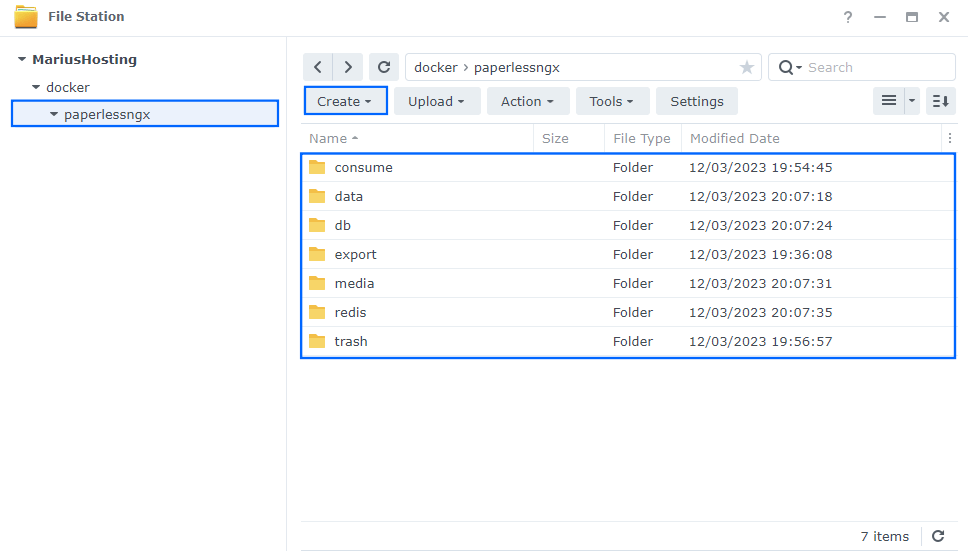Collapse the paperlessngx tree node arrow
The image size is (968, 551).
pos(54,114)
